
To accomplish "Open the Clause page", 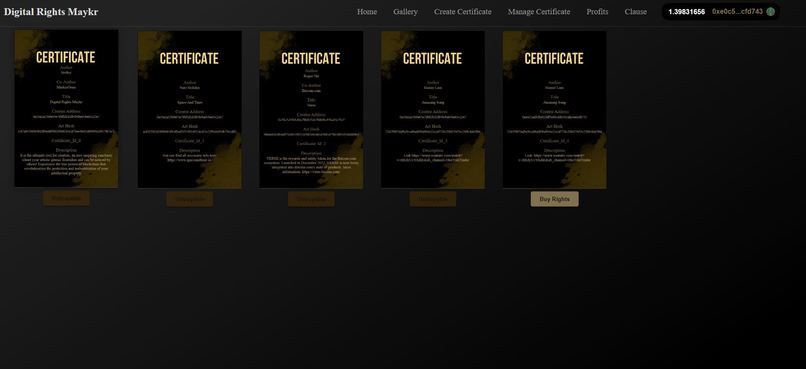I will click(x=635, y=12).
